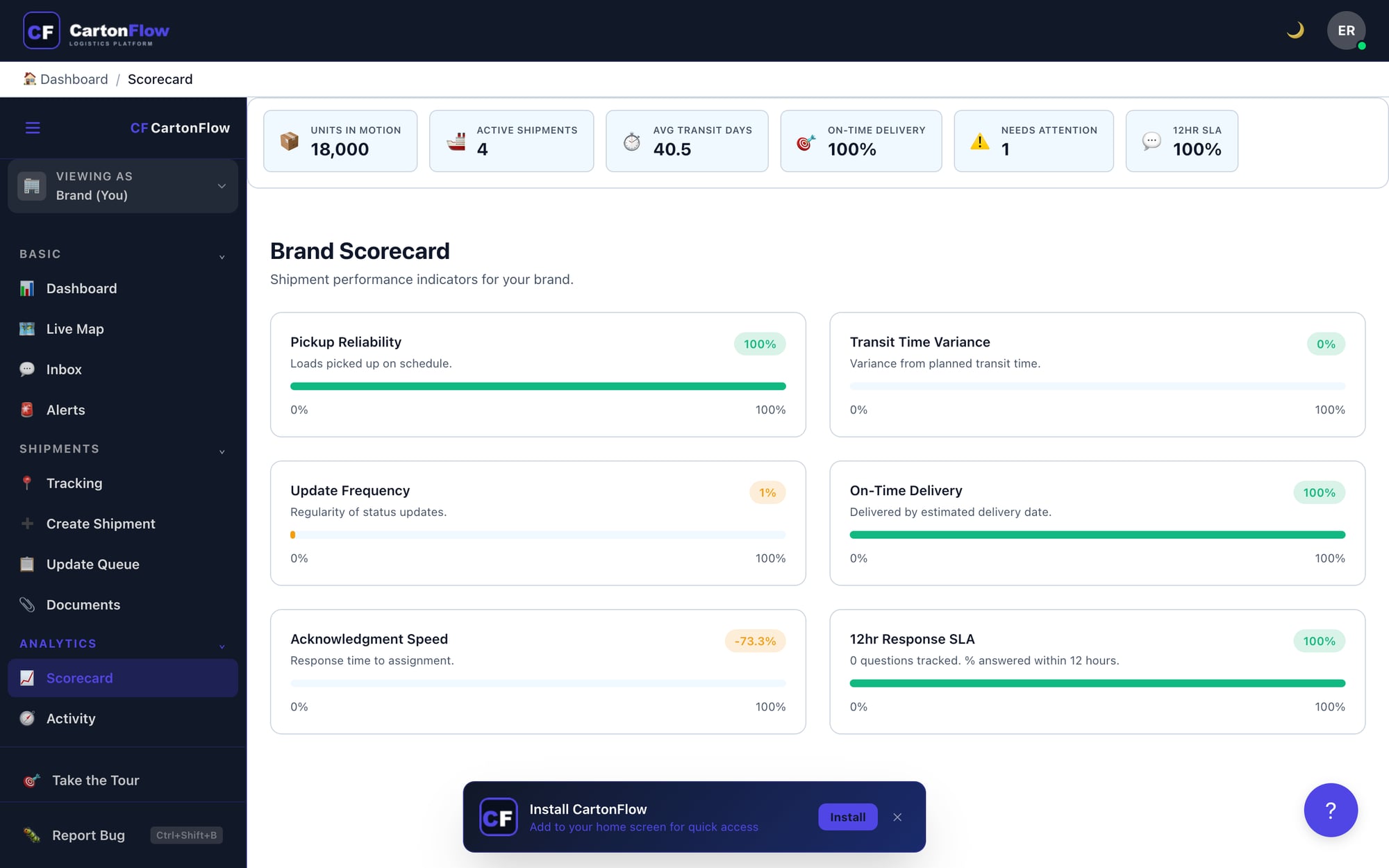Click the Install button in the banner
The image size is (1389, 868).
coord(847,817)
